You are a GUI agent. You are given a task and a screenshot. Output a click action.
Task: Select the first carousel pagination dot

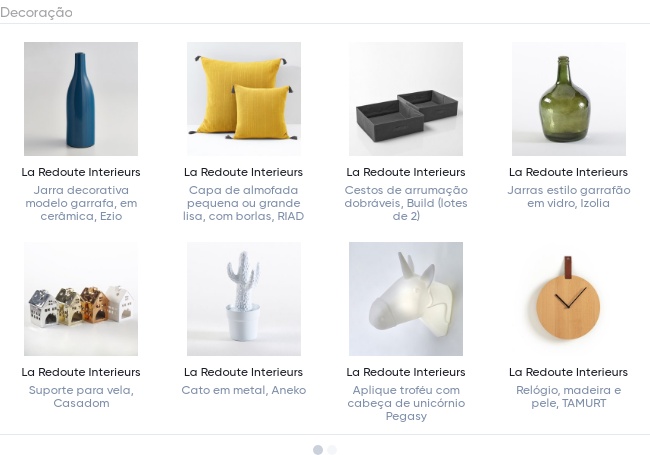click(318, 450)
